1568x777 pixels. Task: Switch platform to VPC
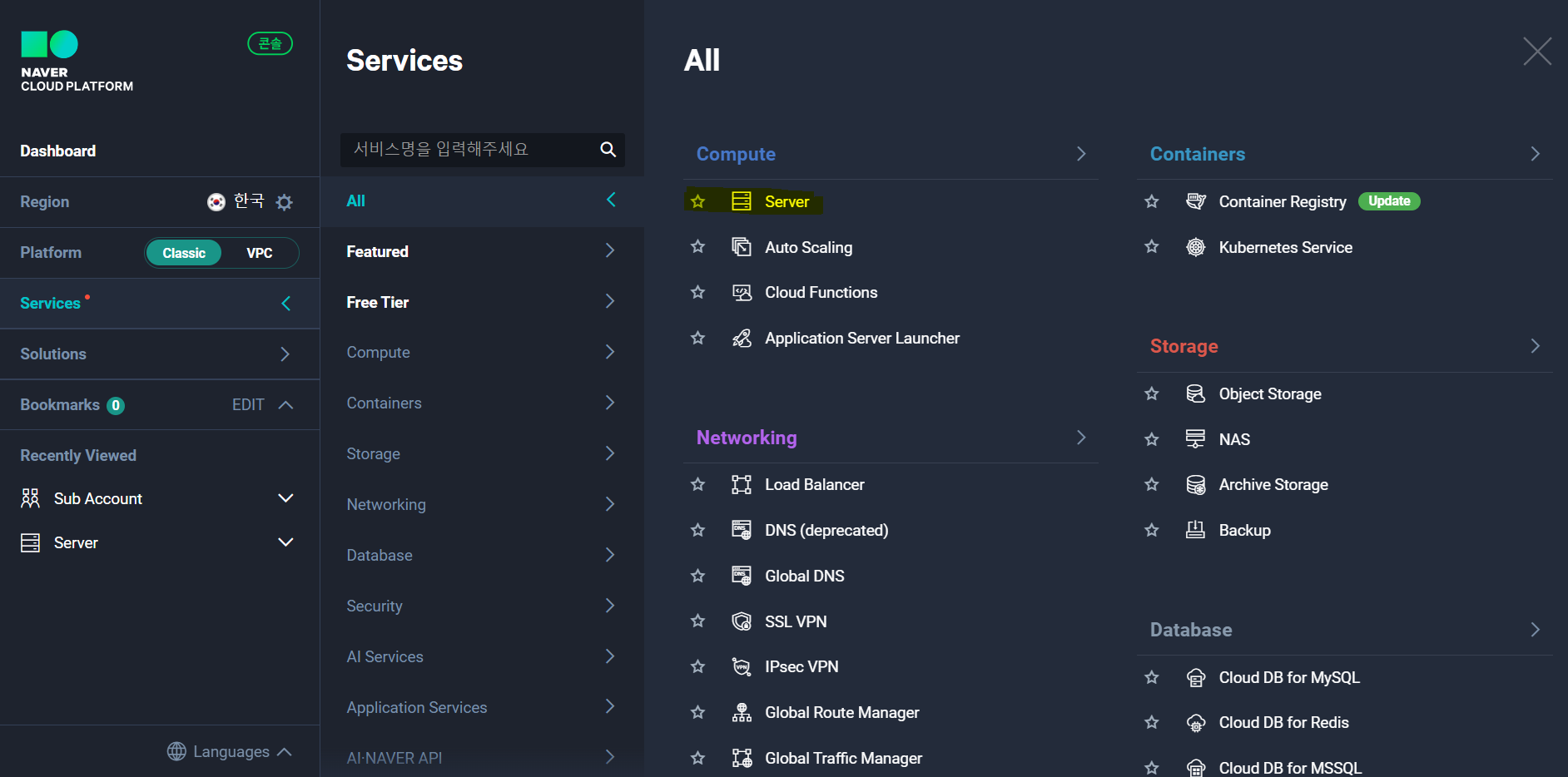260,253
